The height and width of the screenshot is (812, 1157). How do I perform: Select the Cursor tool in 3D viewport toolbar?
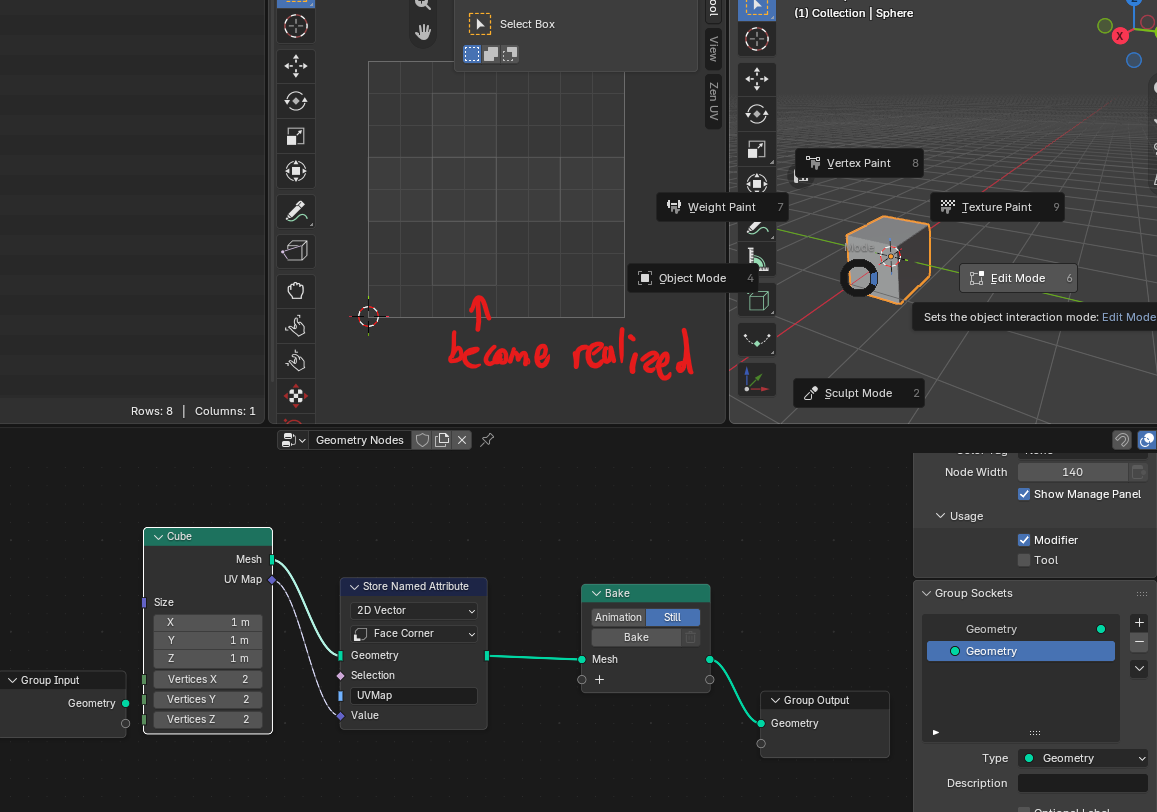click(757, 39)
